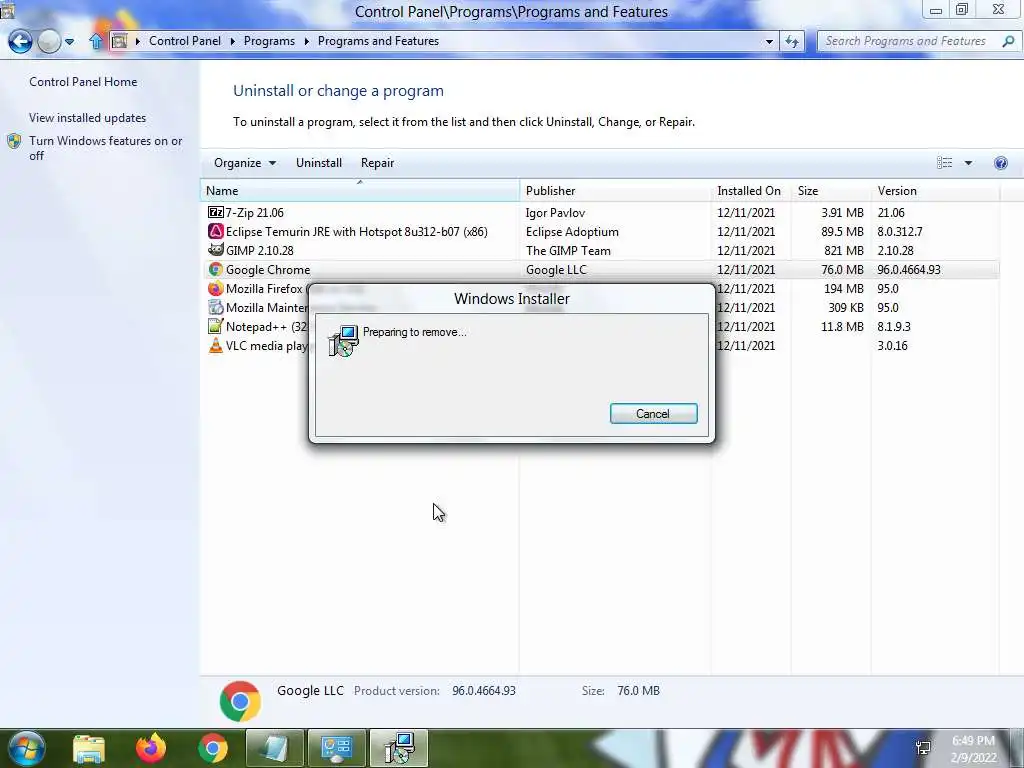Refresh the Programs and Features view

coord(792,41)
